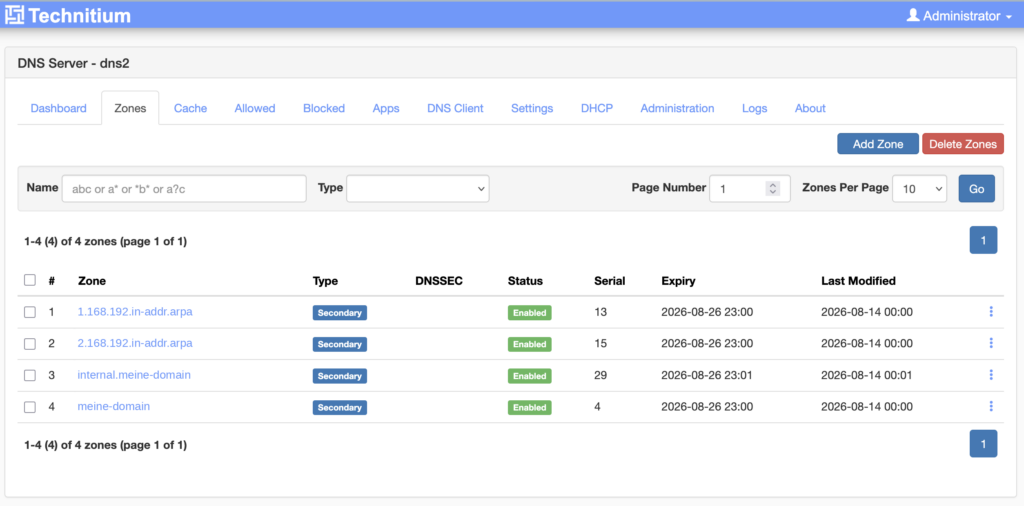Open three-dot menu for meine-domain zone row

(991, 406)
